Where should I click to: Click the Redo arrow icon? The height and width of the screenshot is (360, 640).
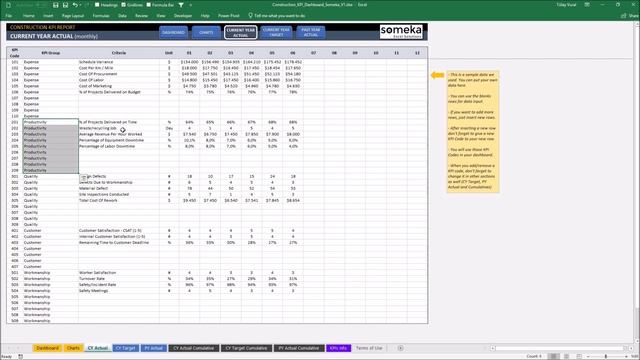(x=87, y=5)
